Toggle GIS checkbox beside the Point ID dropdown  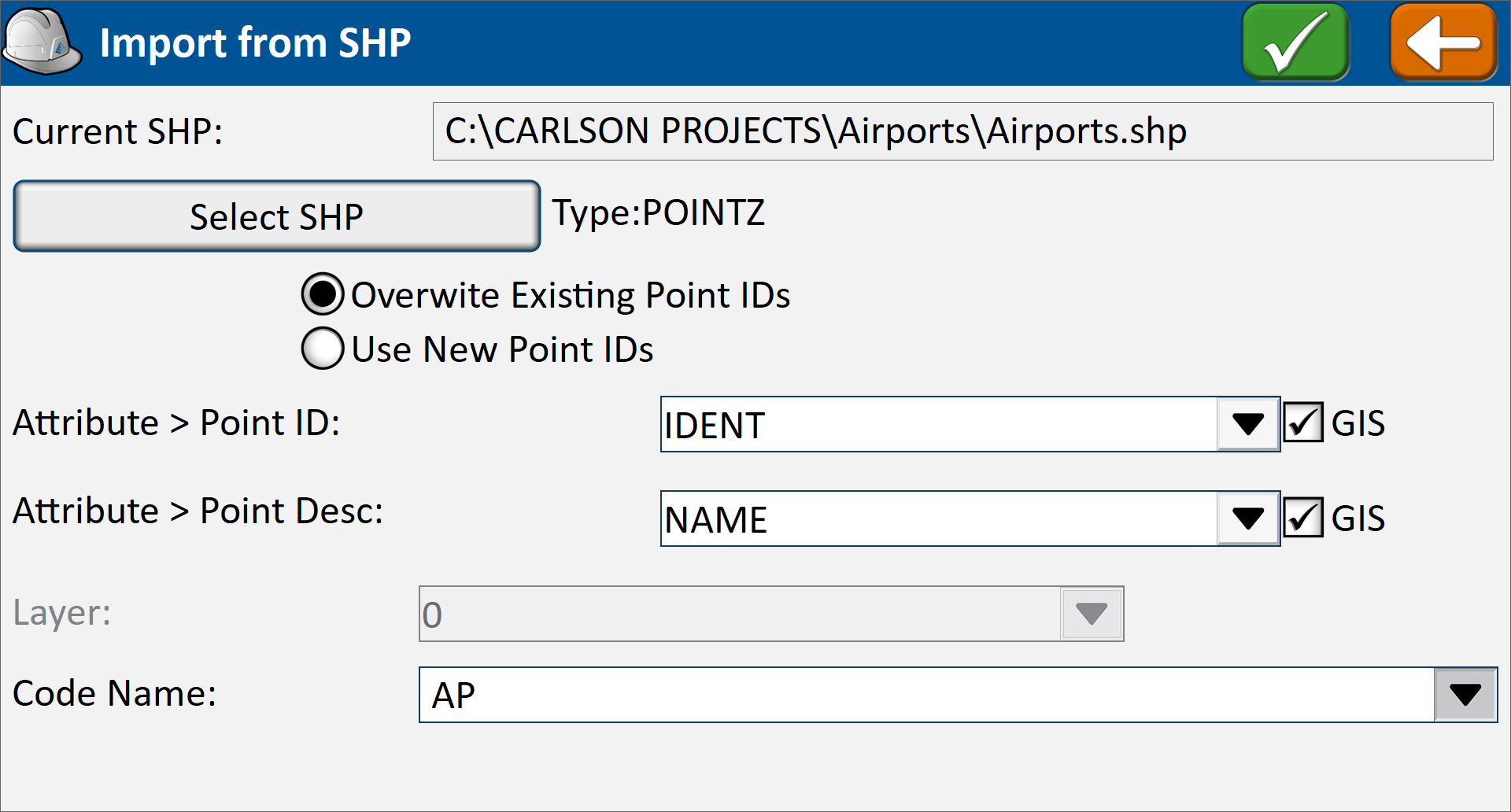1303,423
